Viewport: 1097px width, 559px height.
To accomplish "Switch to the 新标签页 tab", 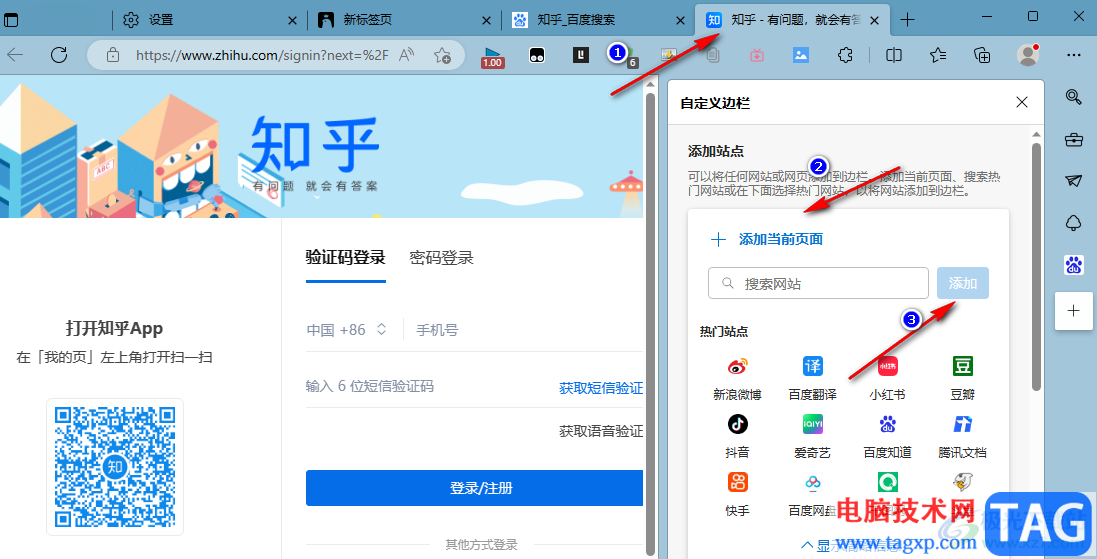I will pos(404,20).
